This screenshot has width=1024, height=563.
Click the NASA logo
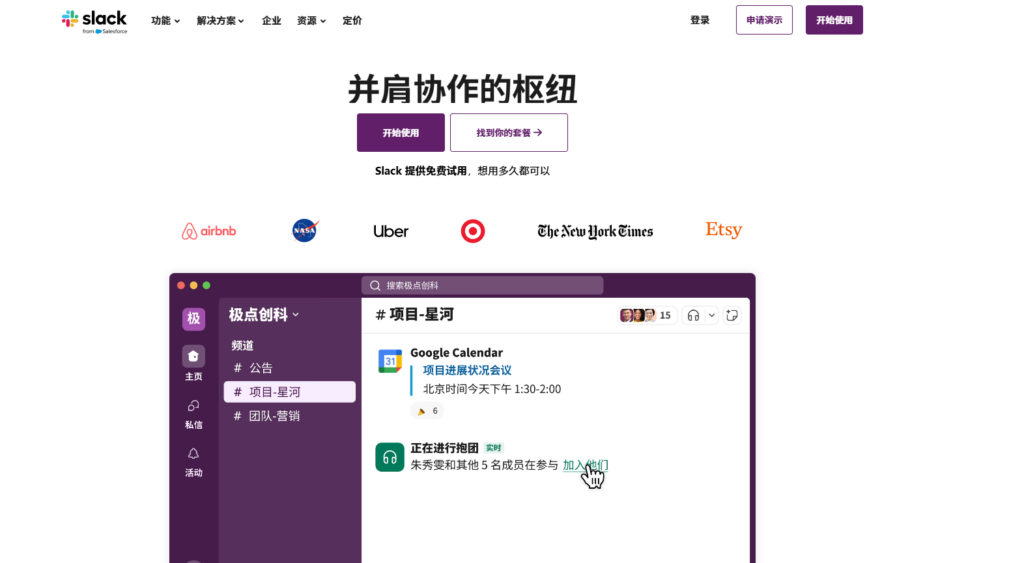[304, 231]
